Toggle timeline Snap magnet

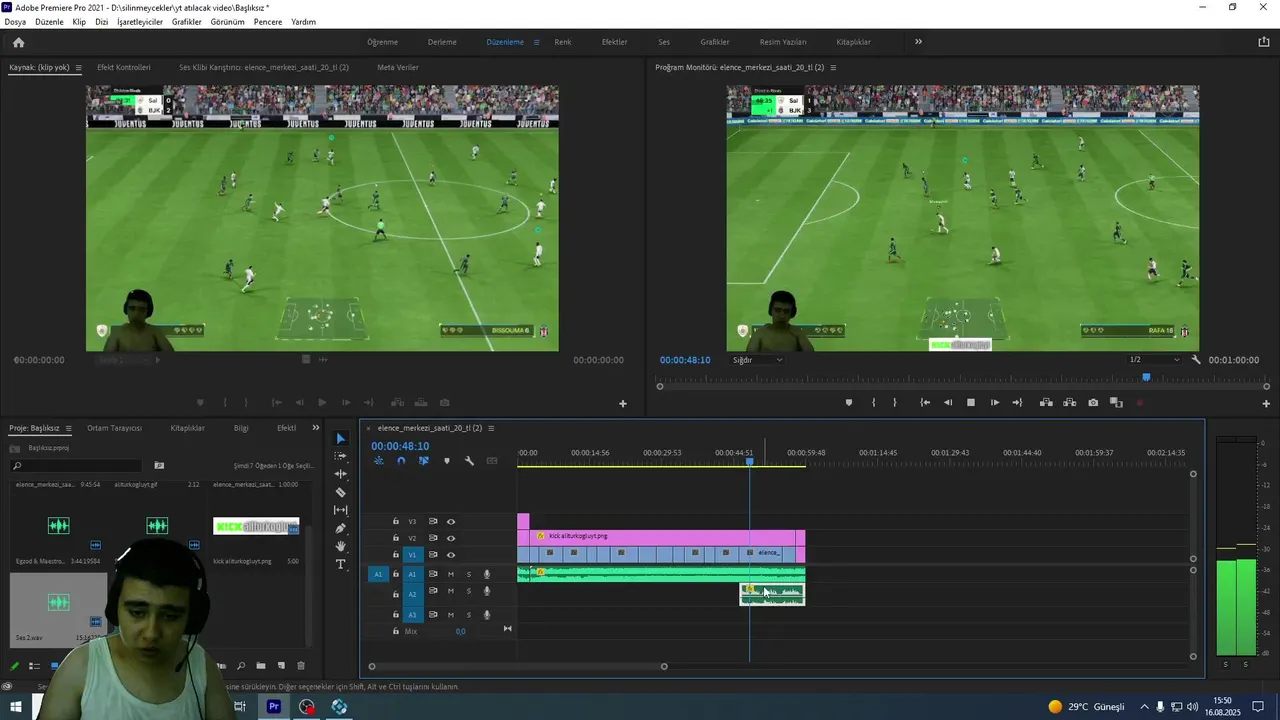(x=401, y=461)
